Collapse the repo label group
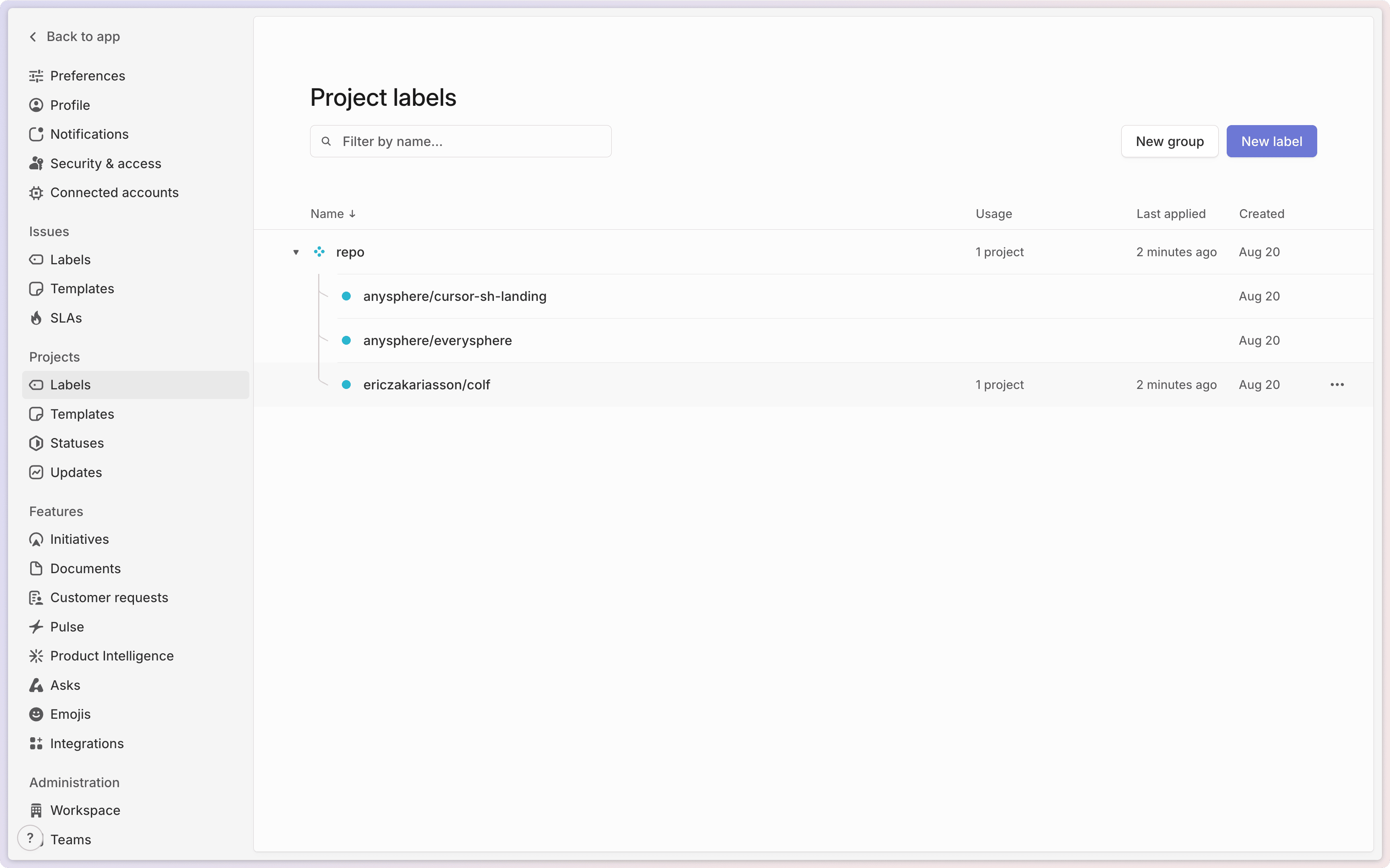This screenshot has width=1390, height=868. coord(296,252)
